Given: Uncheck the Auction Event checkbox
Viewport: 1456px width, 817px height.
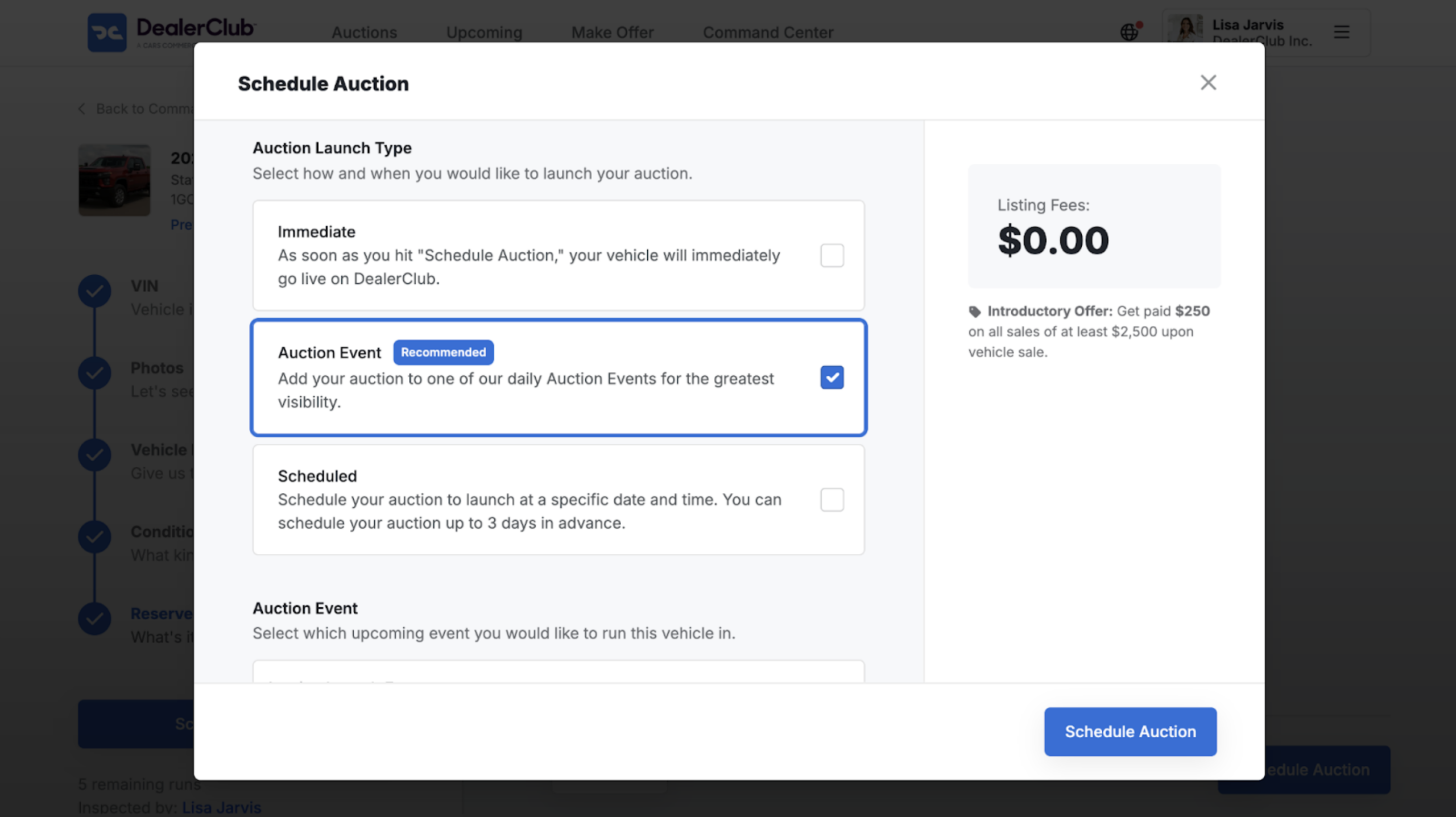Looking at the screenshot, I should (x=832, y=378).
